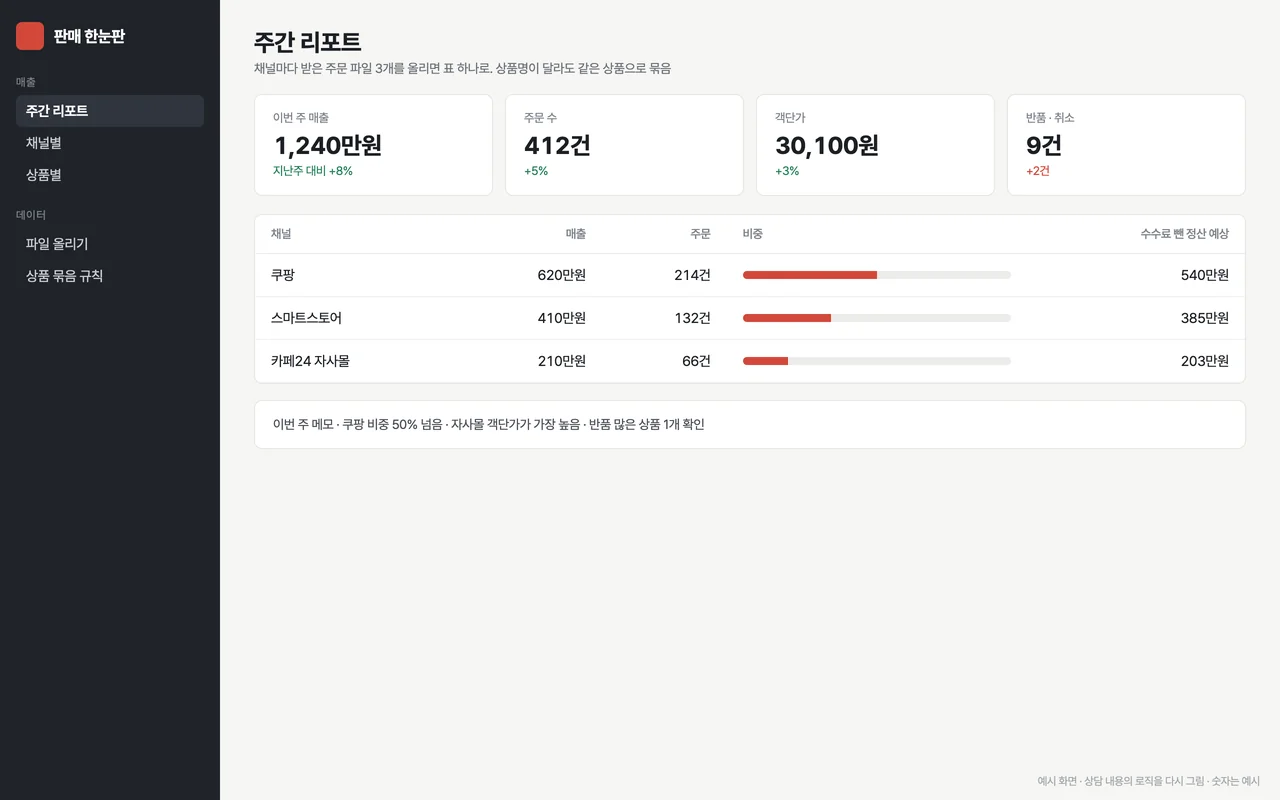Click the 채널 column header
The image size is (1280, 800).
281,234
